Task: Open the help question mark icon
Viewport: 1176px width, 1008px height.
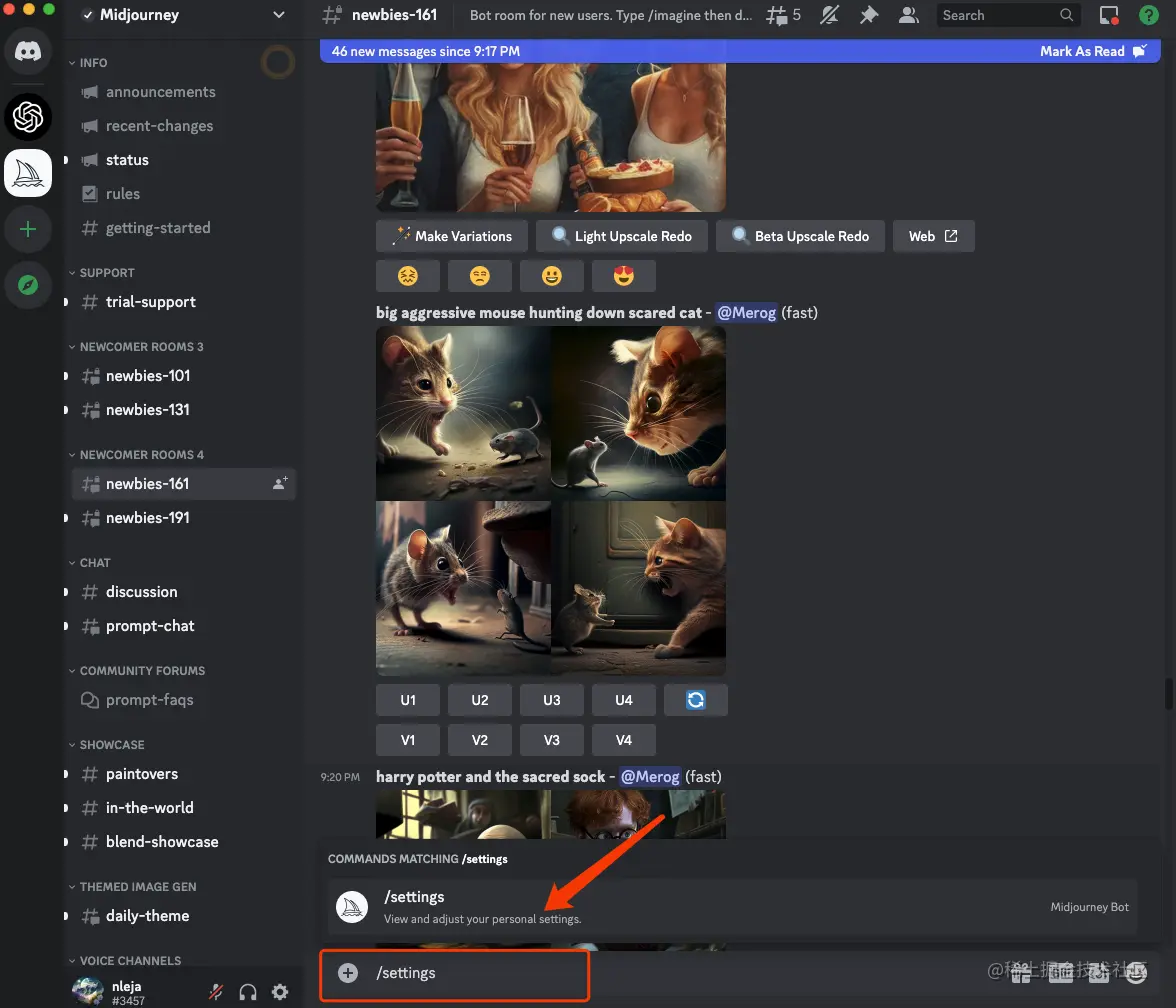Action: coord(1148,15)
